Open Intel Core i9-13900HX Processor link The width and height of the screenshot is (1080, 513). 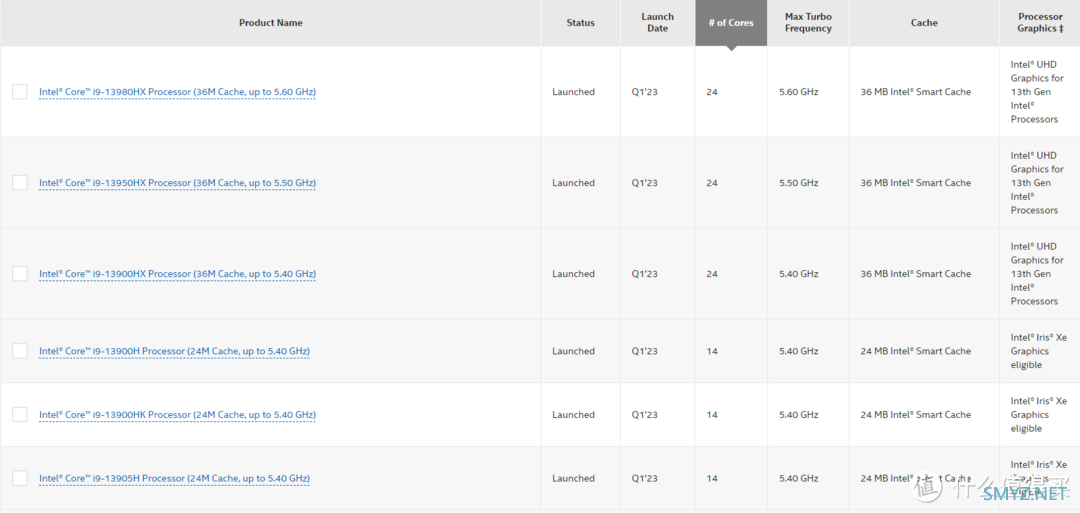[x=178, y=273]
